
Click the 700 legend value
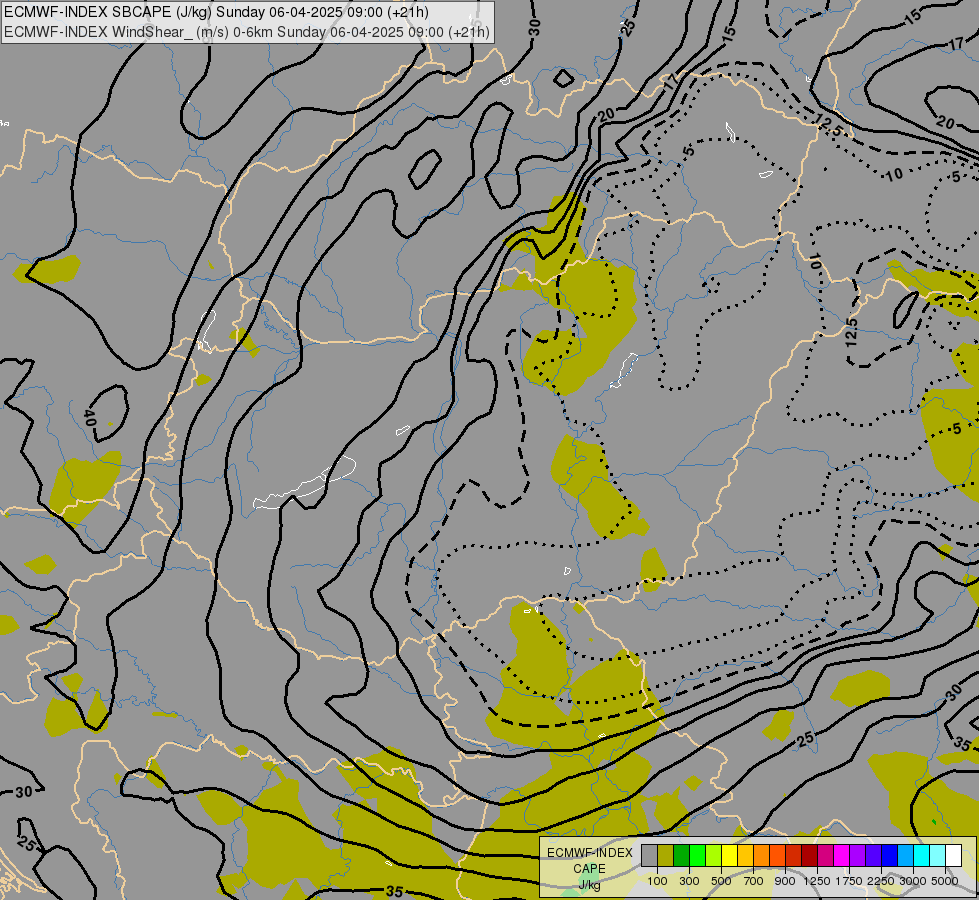(x=754, y=881)
